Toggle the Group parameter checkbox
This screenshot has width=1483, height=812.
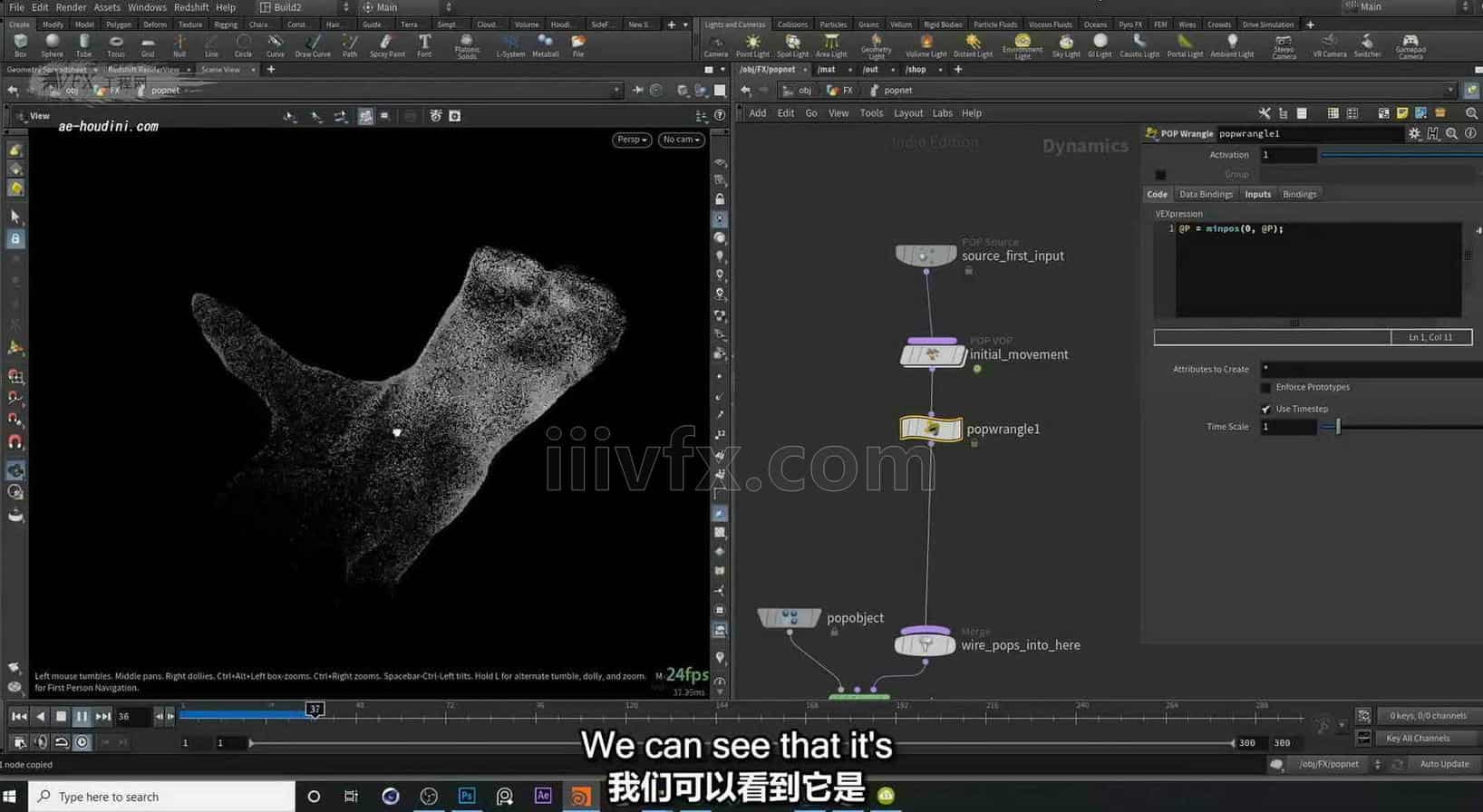1160,174
